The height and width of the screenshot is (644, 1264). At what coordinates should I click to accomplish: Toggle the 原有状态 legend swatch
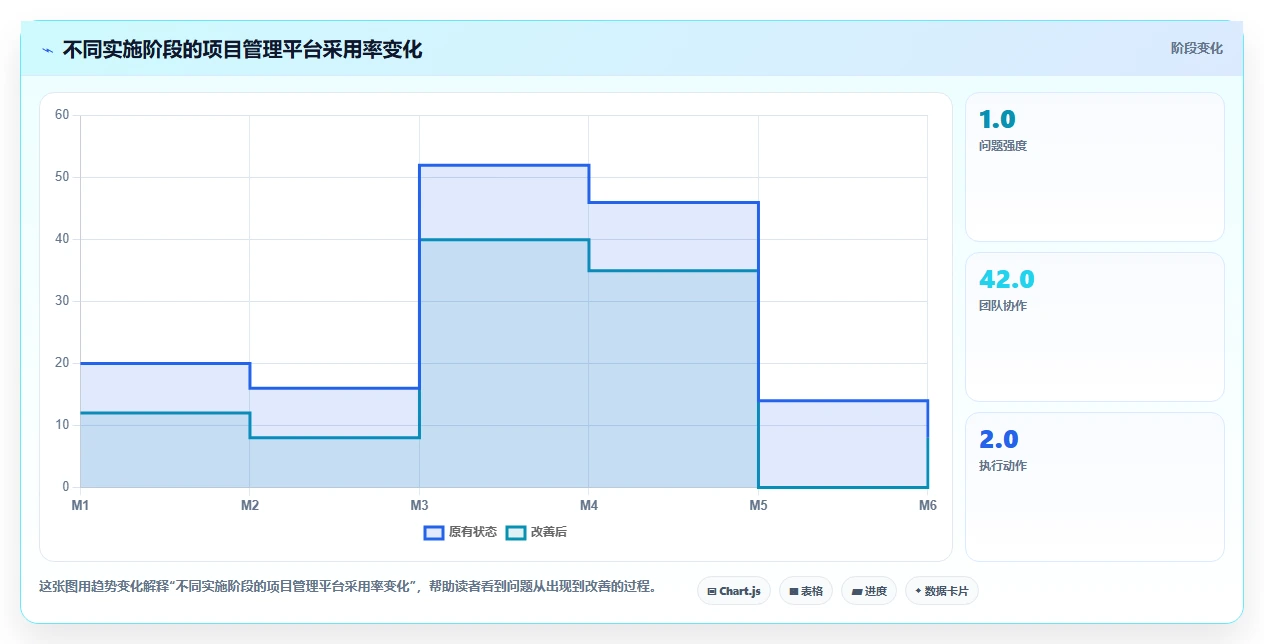tap(434, 532)
